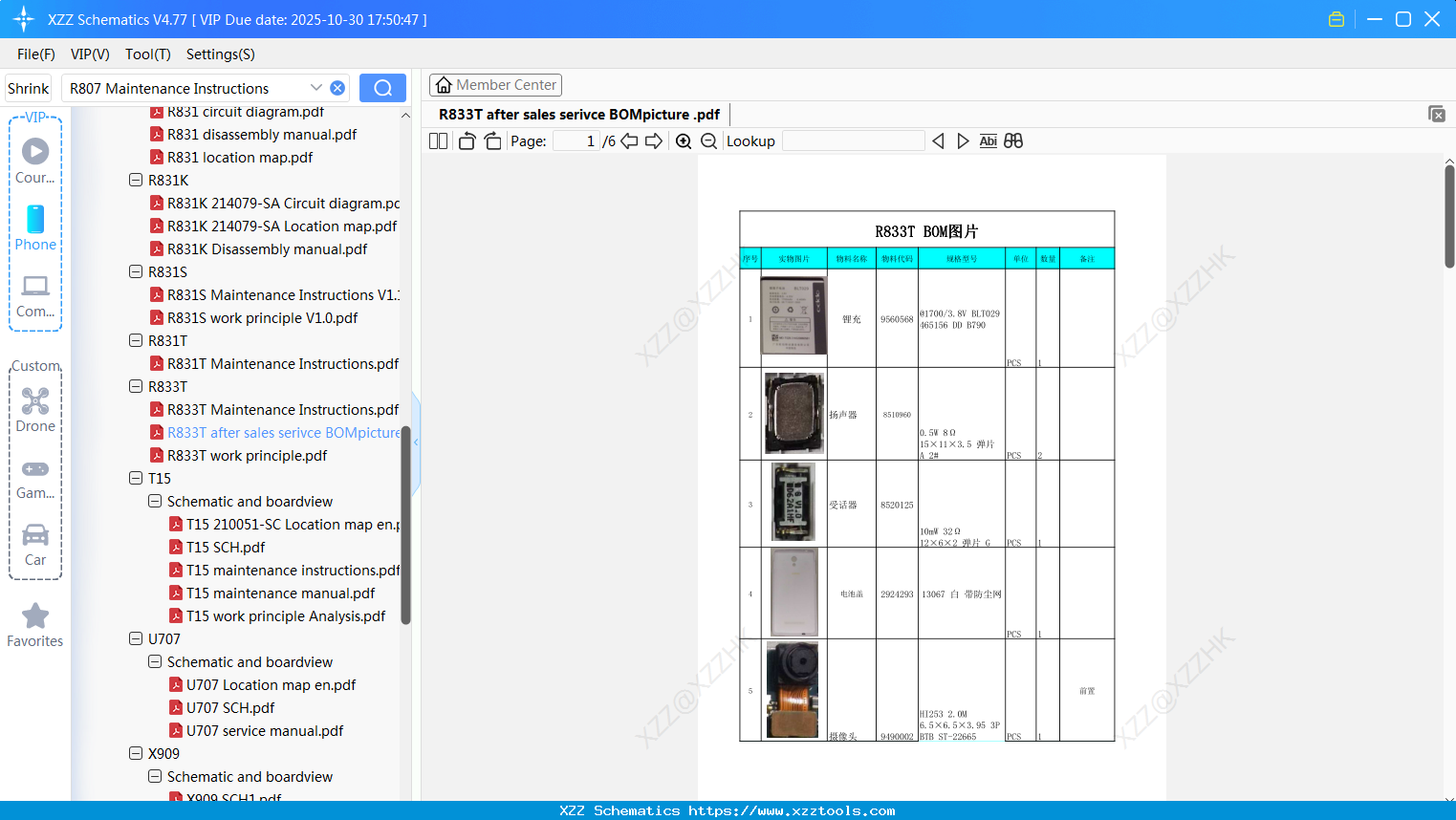Open R831K Disassembly manual.pdf
The height and width of the screenshot is (820, 1456).
268,249
